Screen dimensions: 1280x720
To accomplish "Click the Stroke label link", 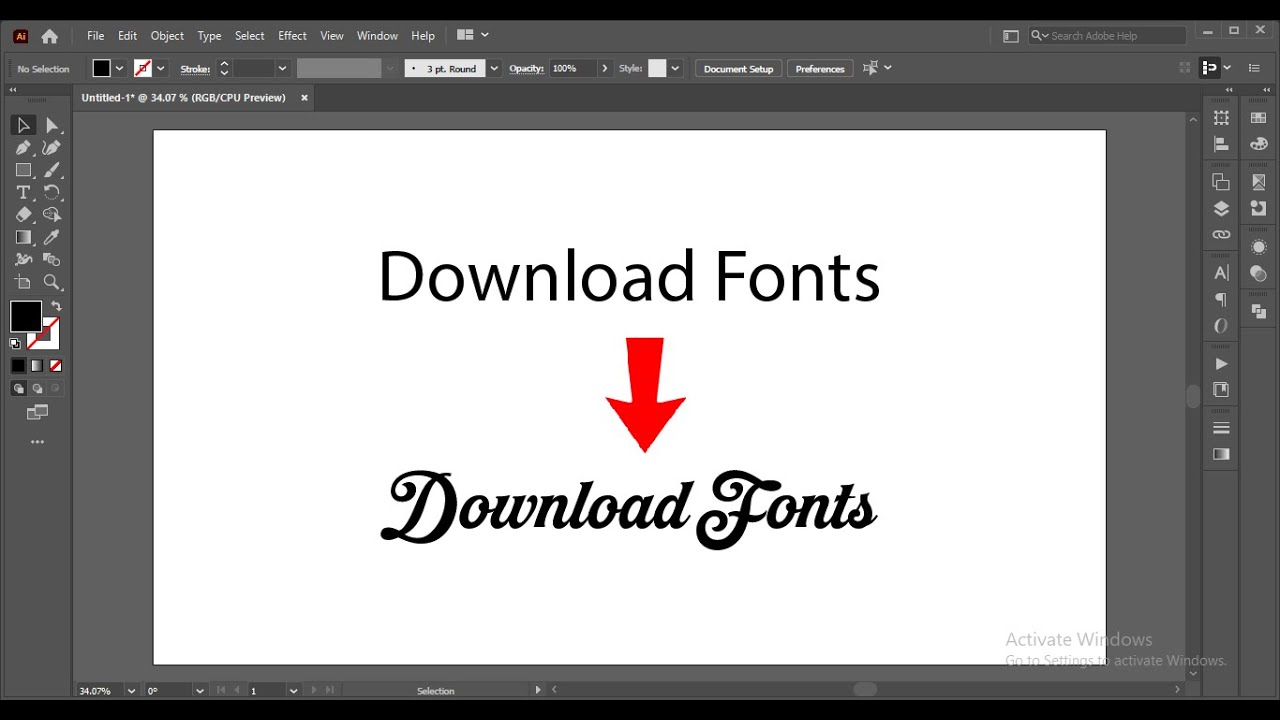I will pos(195,69).
